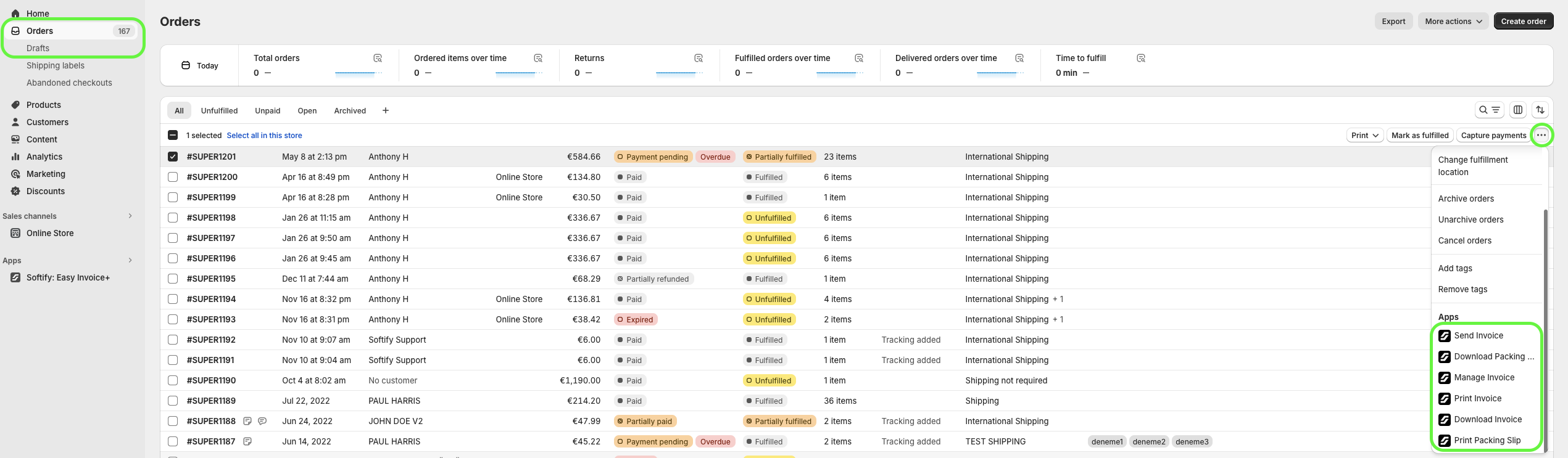This screenshot has width=1568, height=458.
Task: Click the three-dot more actions icon
Action: (x=1541, y=136)
